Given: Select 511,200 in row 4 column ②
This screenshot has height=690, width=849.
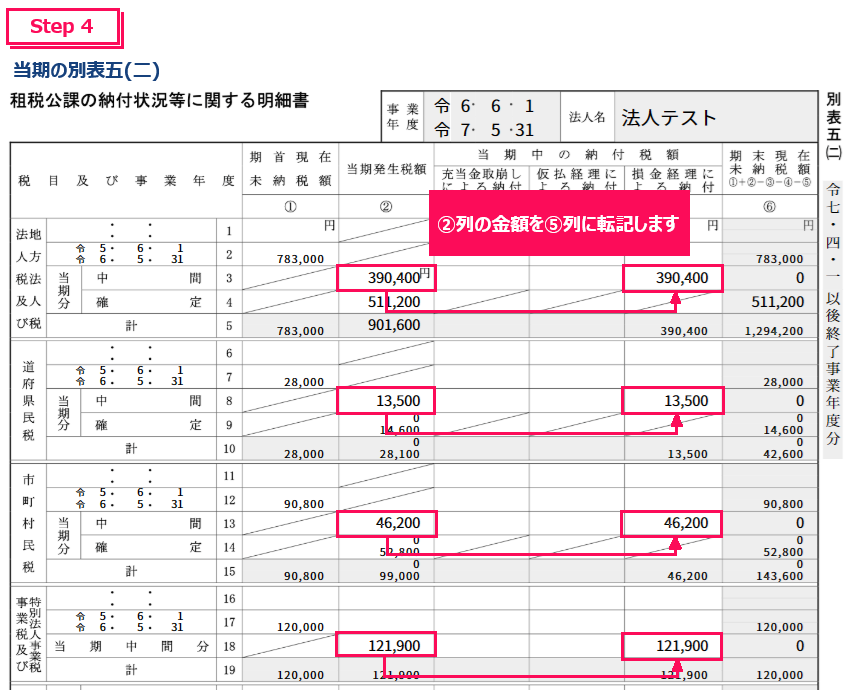Looking at the screenshot, I should coord(394,302).
